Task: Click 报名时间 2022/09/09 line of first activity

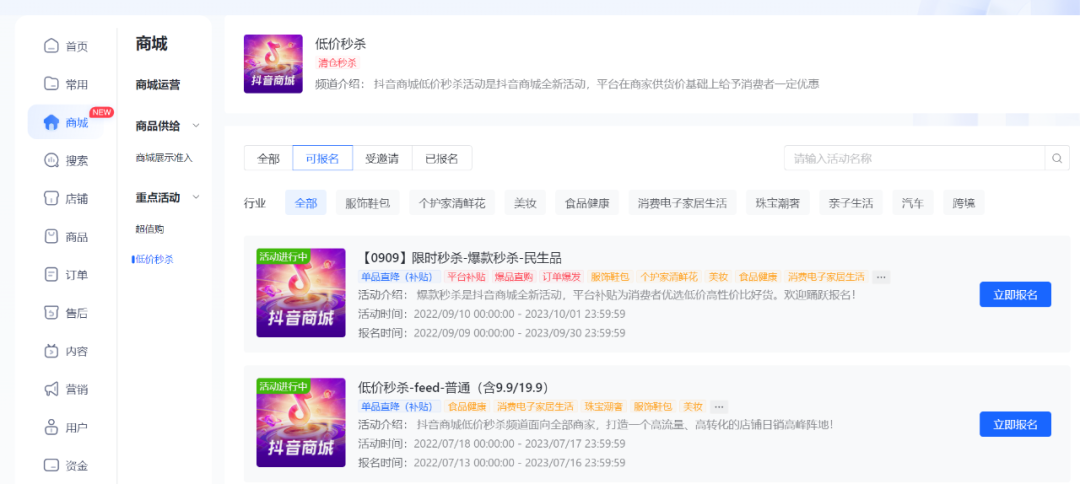Action: 492,333
